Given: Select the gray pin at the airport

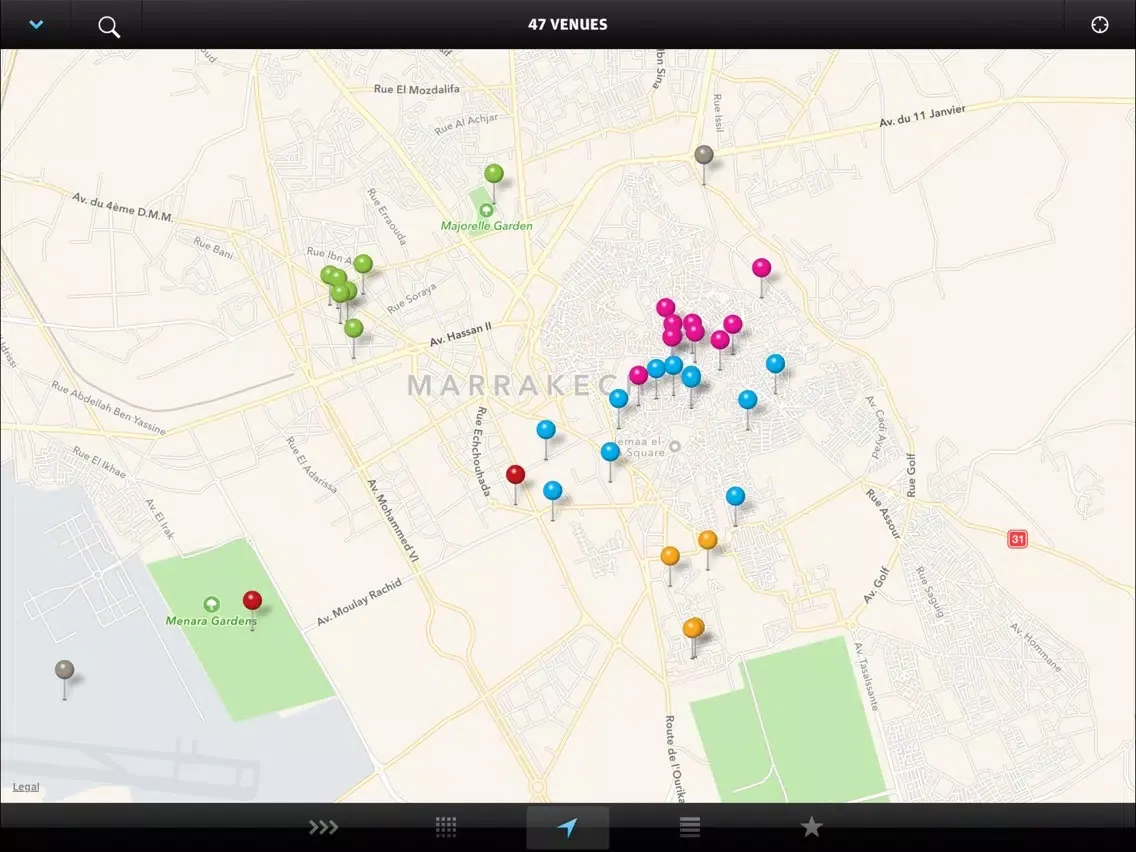Looking at the screenshot, I should click(64, 669).
